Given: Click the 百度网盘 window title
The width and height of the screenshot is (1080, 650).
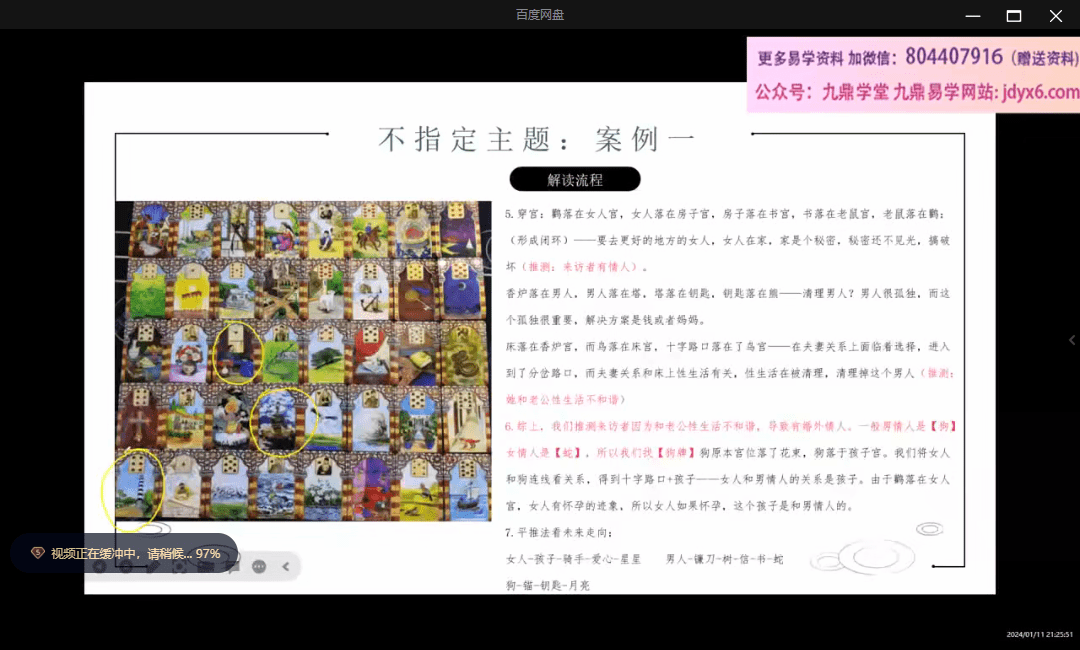Looking at the screenshot, I should point(540,15).
